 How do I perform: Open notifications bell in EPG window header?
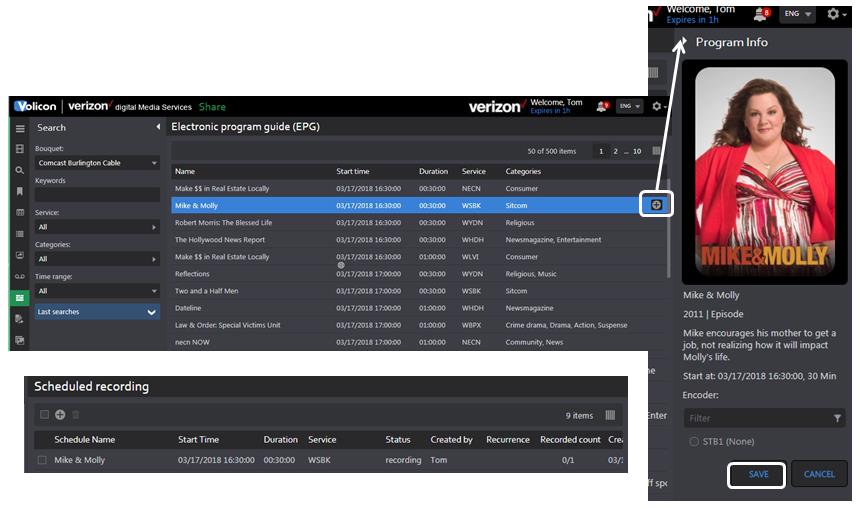click(x=603, y=106)
